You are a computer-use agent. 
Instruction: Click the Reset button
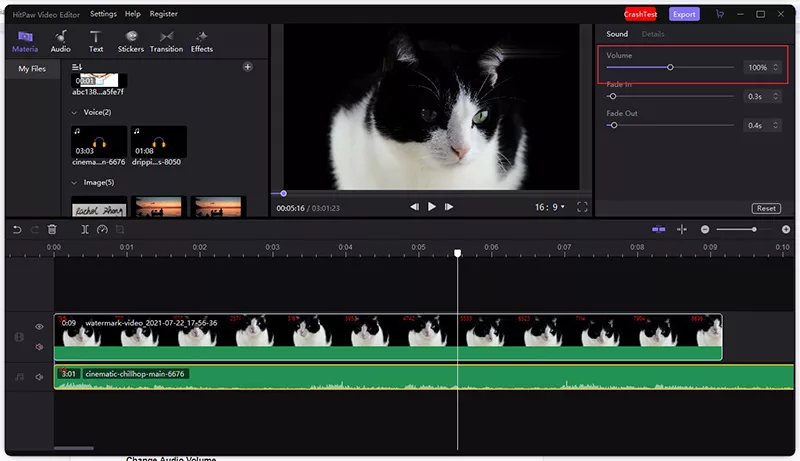point(766,208)
